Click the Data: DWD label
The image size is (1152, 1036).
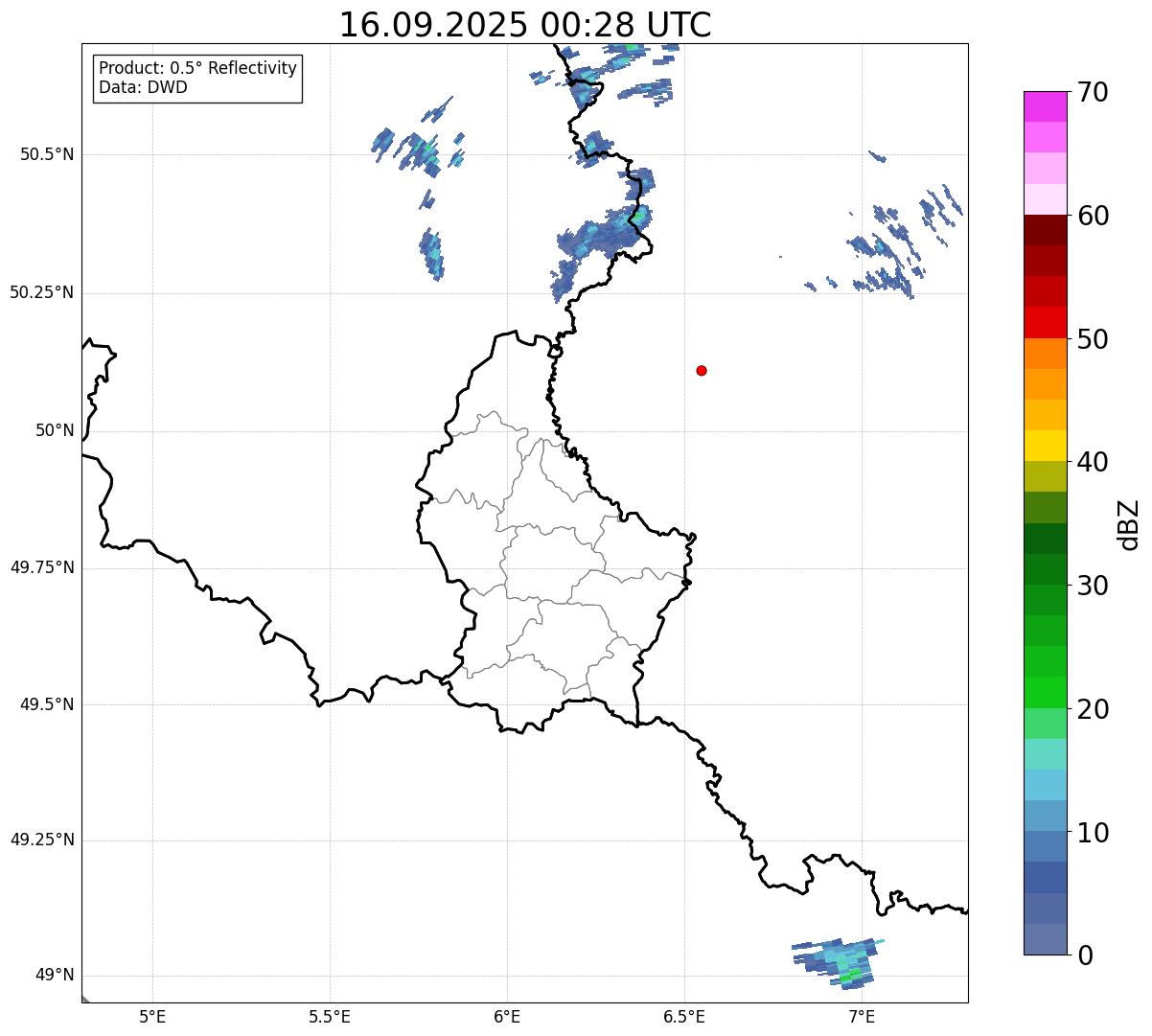click(143, 88)
